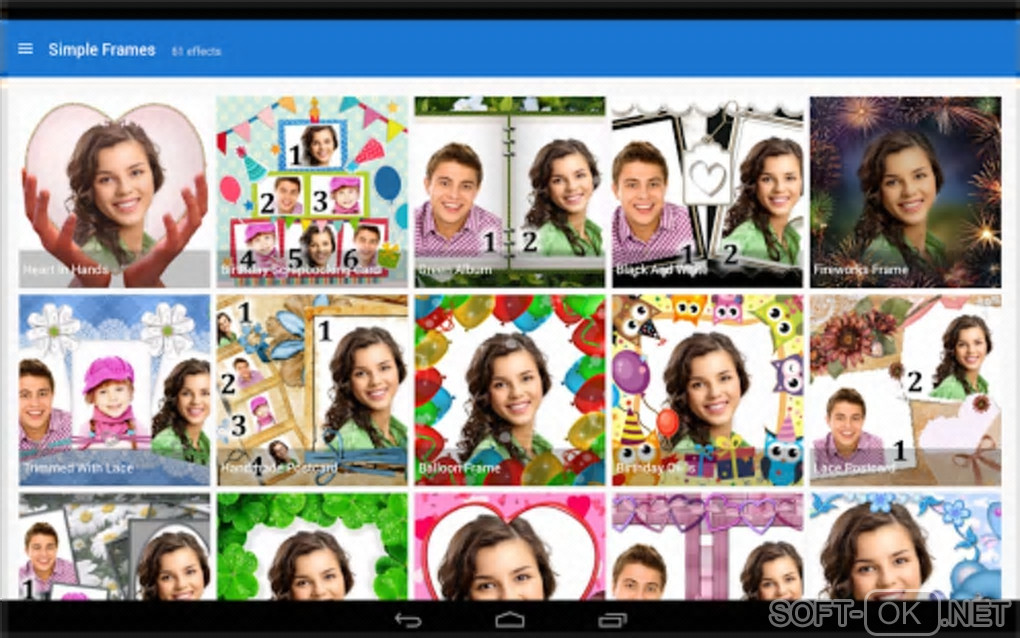1020x638 pixels.
Task: Select the Heart In Hands frame
Action: [114, 192]
